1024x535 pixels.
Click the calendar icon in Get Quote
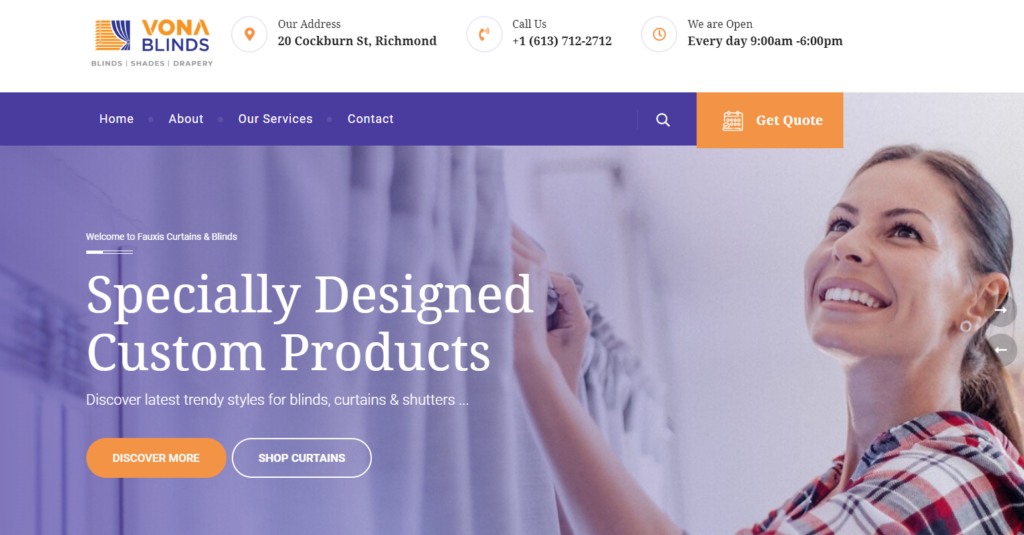[x=733, y=120]
